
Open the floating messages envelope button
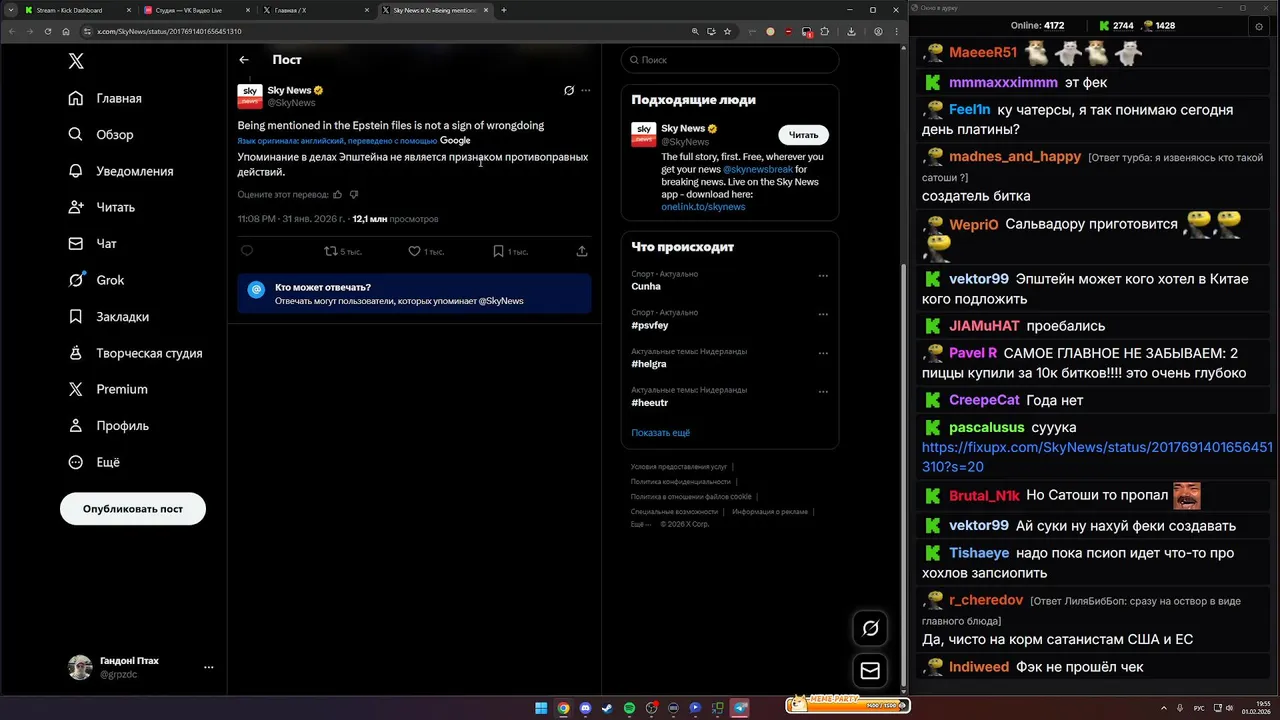tap(870, 671)
